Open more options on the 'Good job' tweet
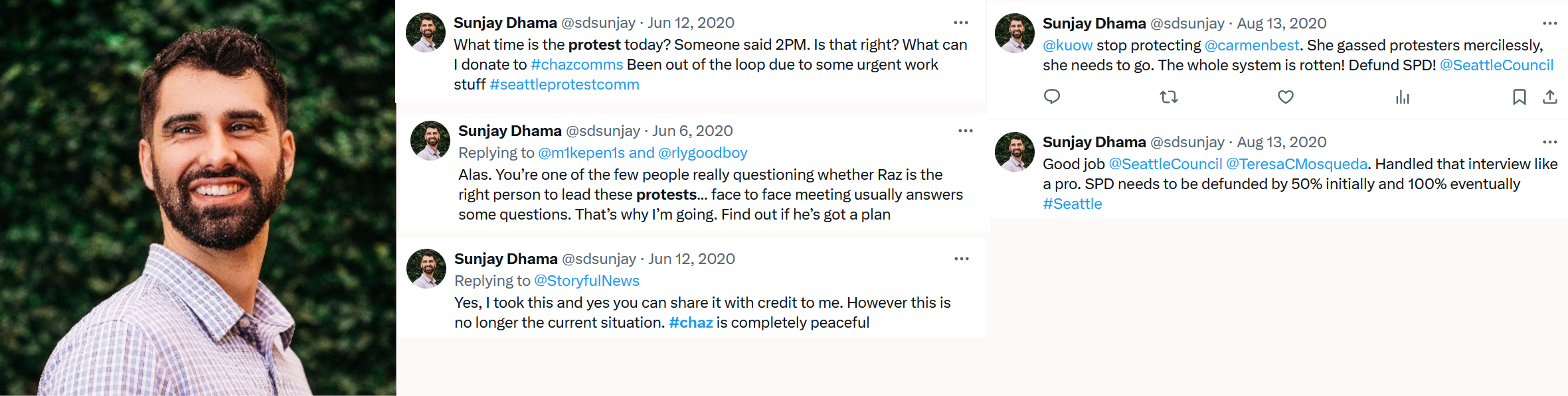This screenshot has height=396, width=1568. tap(1550, 142)
